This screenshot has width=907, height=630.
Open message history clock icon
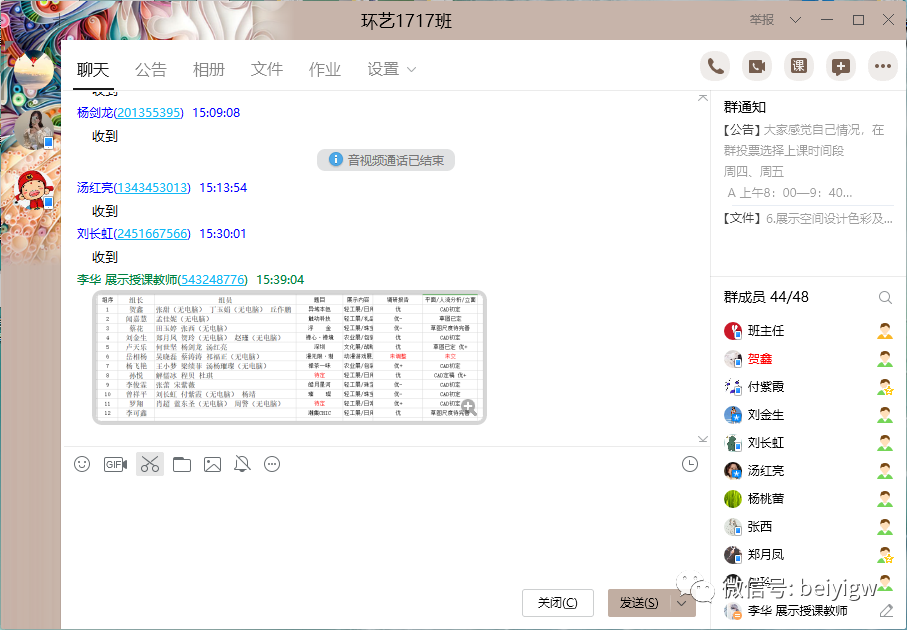pos(689,464)
